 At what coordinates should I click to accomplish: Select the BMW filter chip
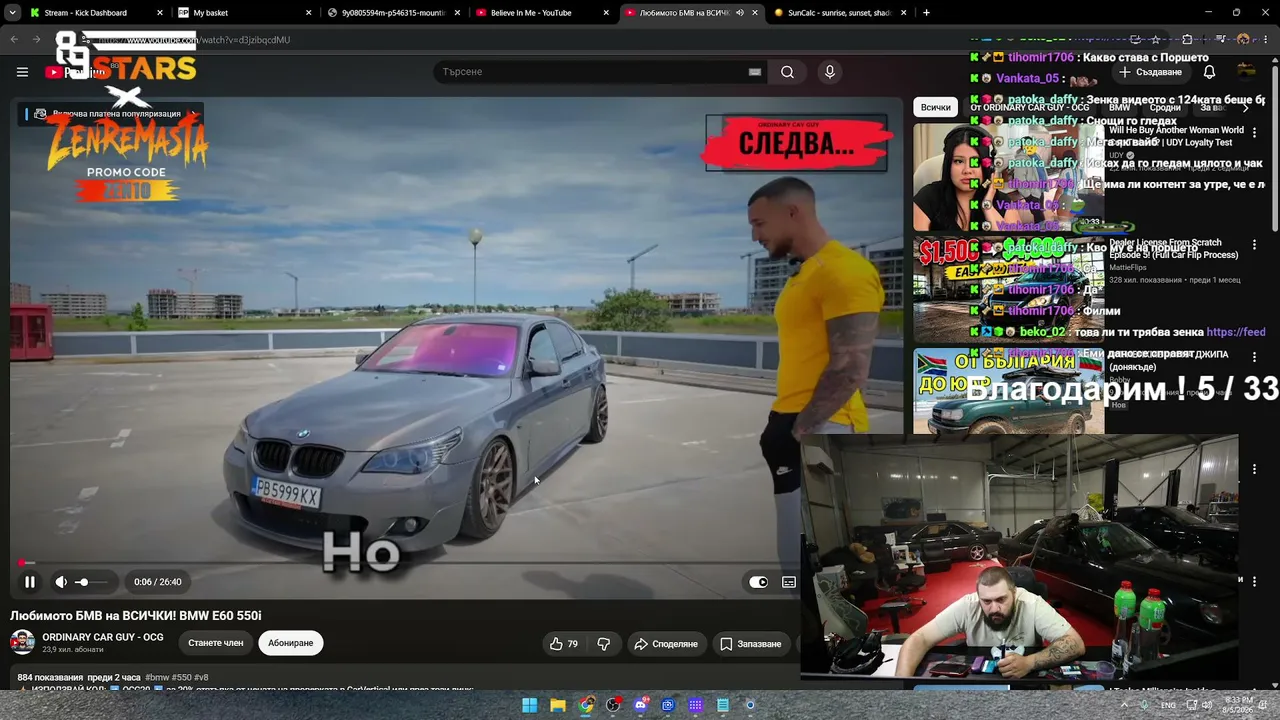coord(1119,107)
